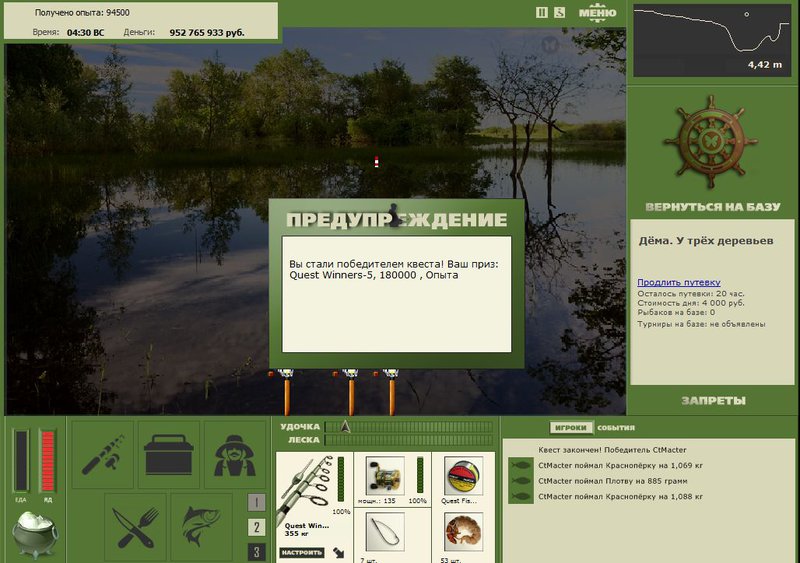
Task: Click location name 'Дёма. У трёх деревьев'
Action: coord(706,240)
